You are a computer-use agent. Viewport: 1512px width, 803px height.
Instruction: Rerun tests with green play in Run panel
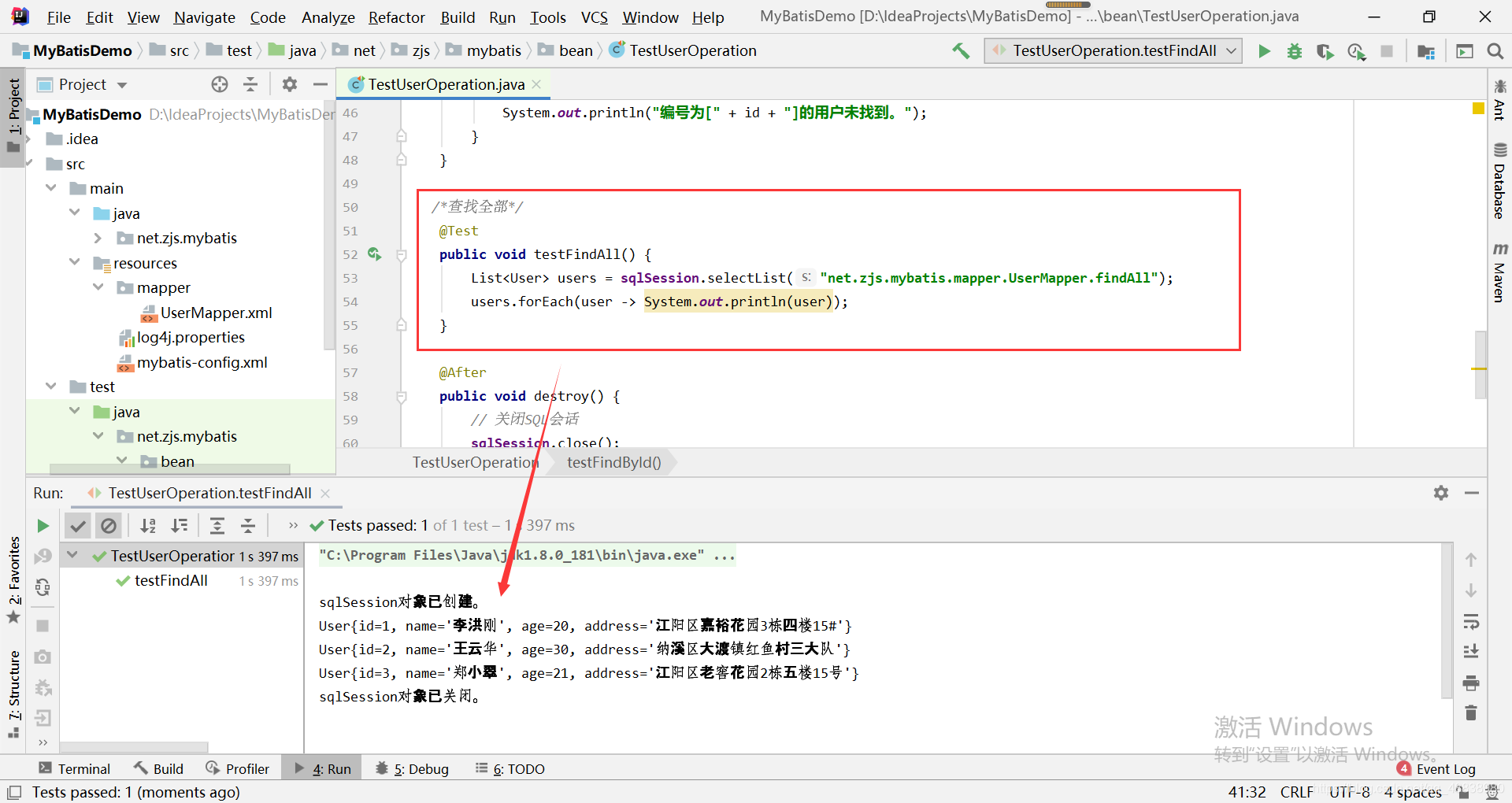43,526
